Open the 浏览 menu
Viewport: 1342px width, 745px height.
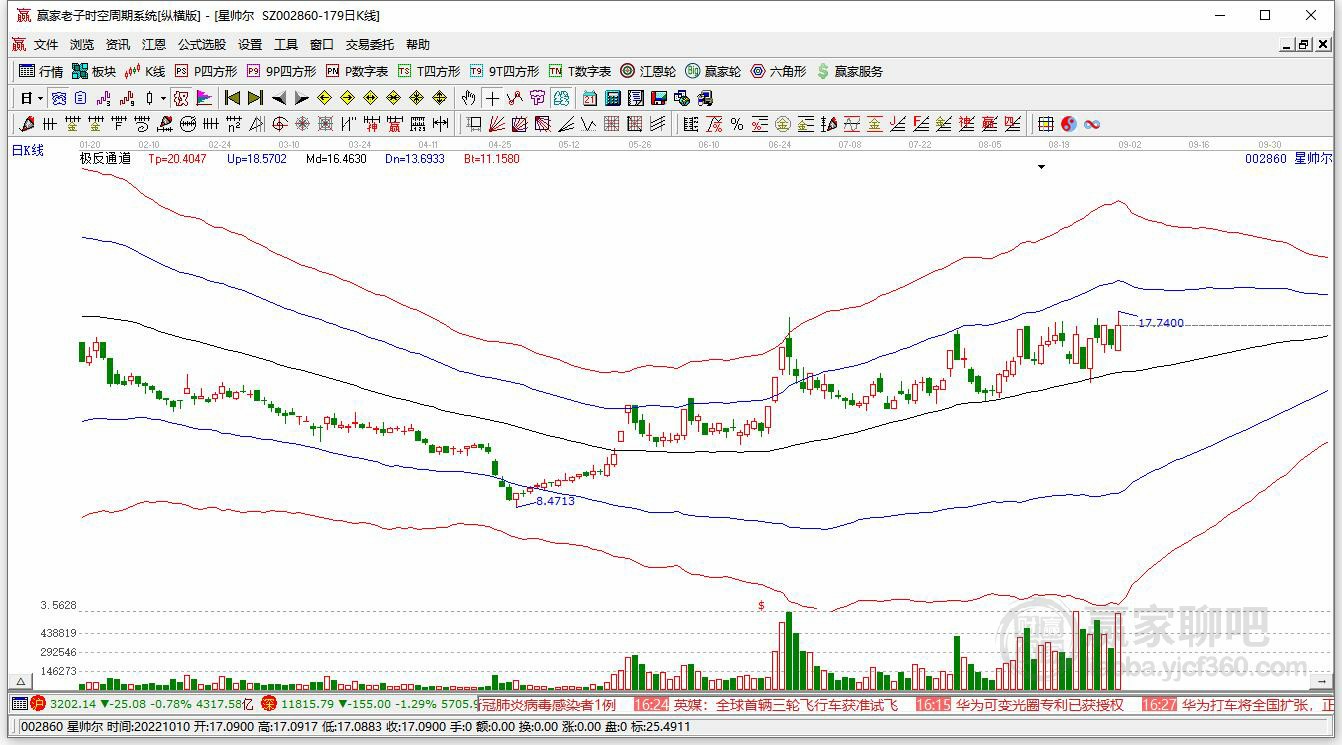point(82,45)
